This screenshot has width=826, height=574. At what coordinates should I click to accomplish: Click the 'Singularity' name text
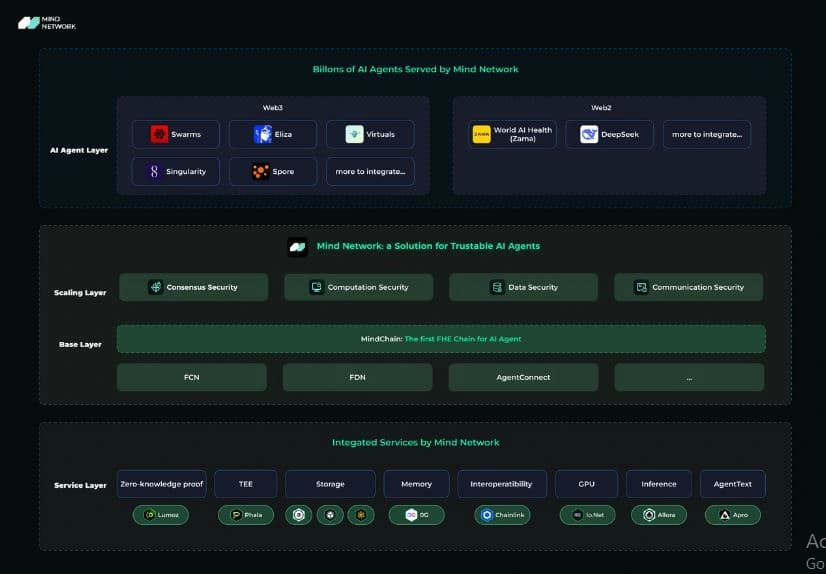point(185,171)
